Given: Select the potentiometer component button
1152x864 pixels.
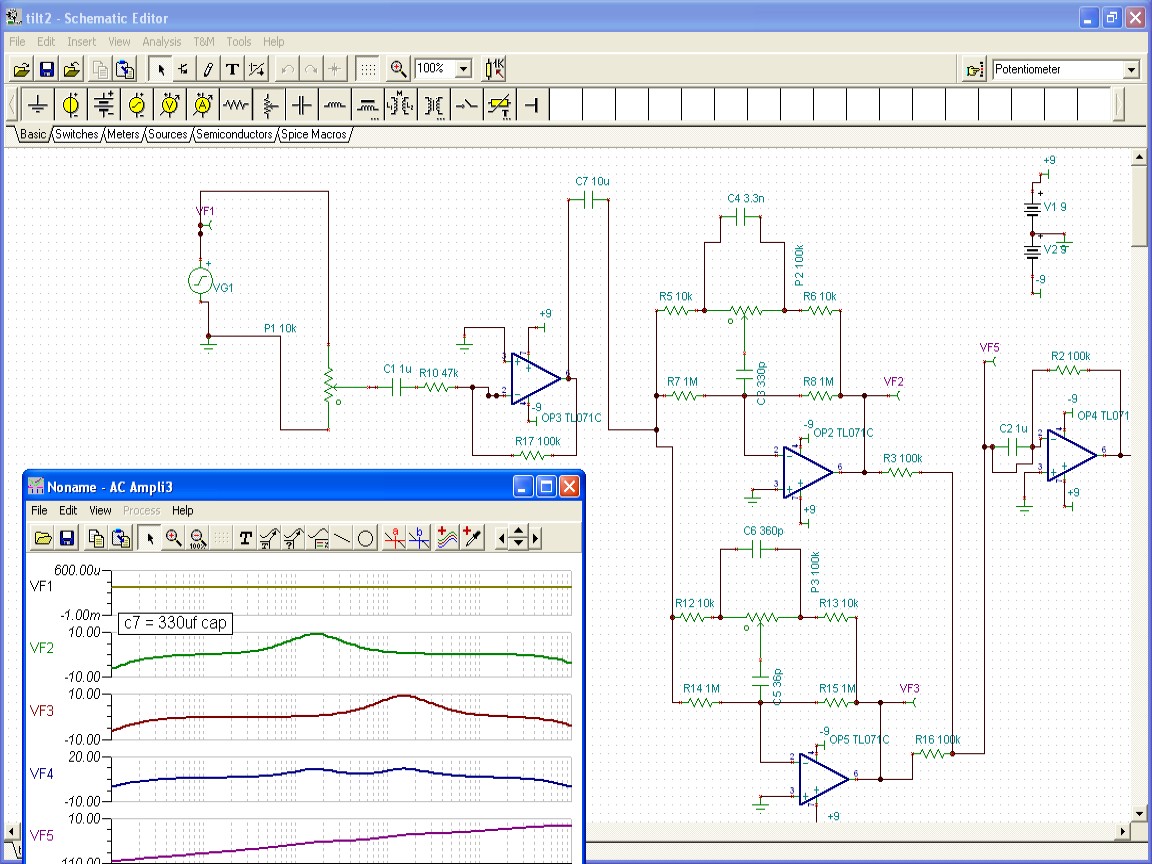Looking at the screenshot, I should tap(269, 105).
